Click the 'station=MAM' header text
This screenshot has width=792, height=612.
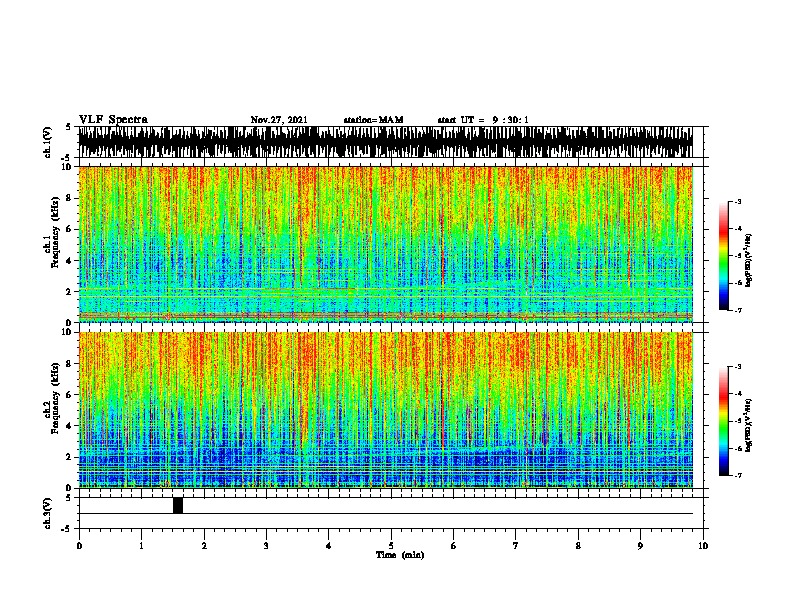(373, 120)
